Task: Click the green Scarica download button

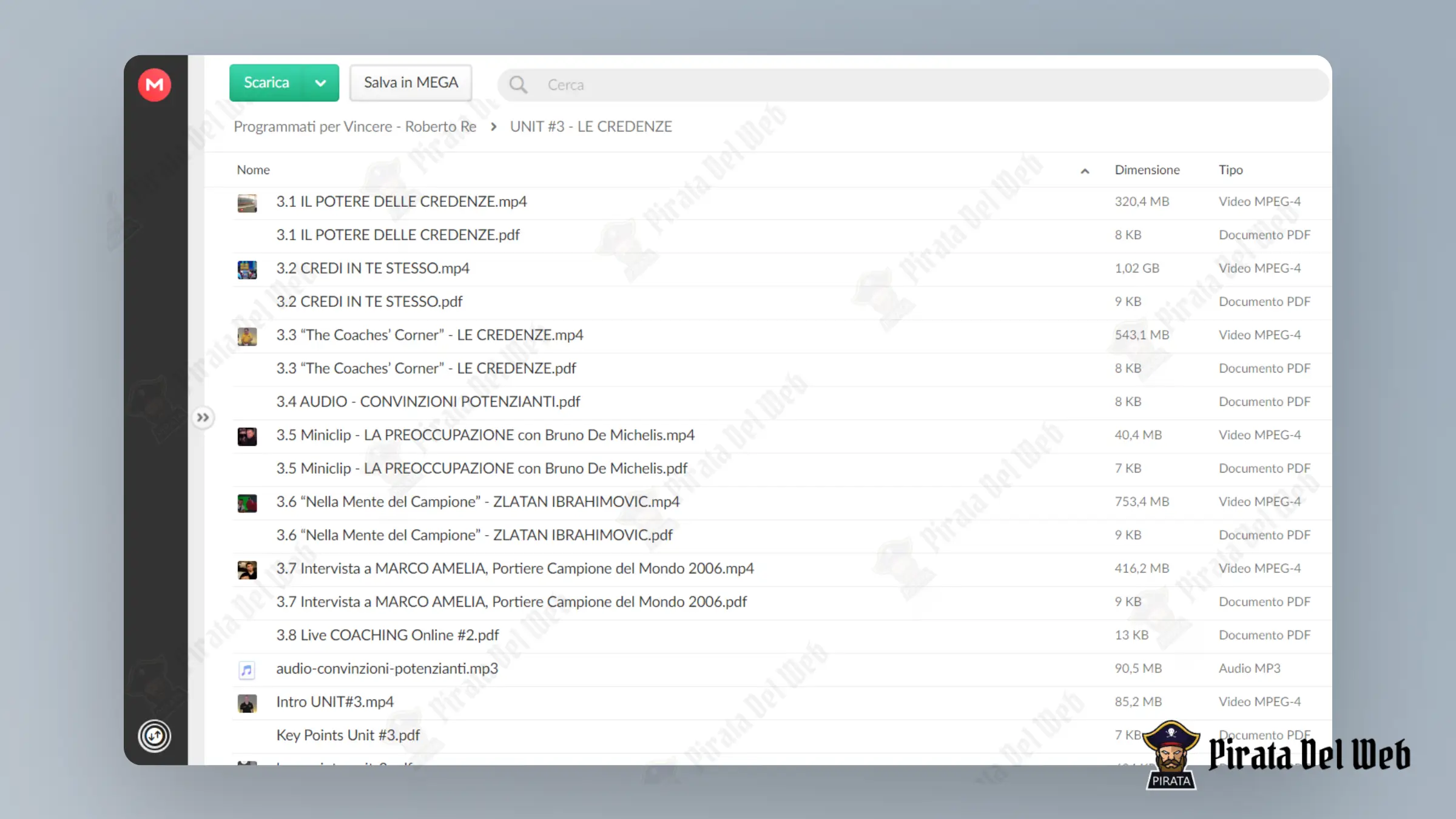Action: pos(266,83)
